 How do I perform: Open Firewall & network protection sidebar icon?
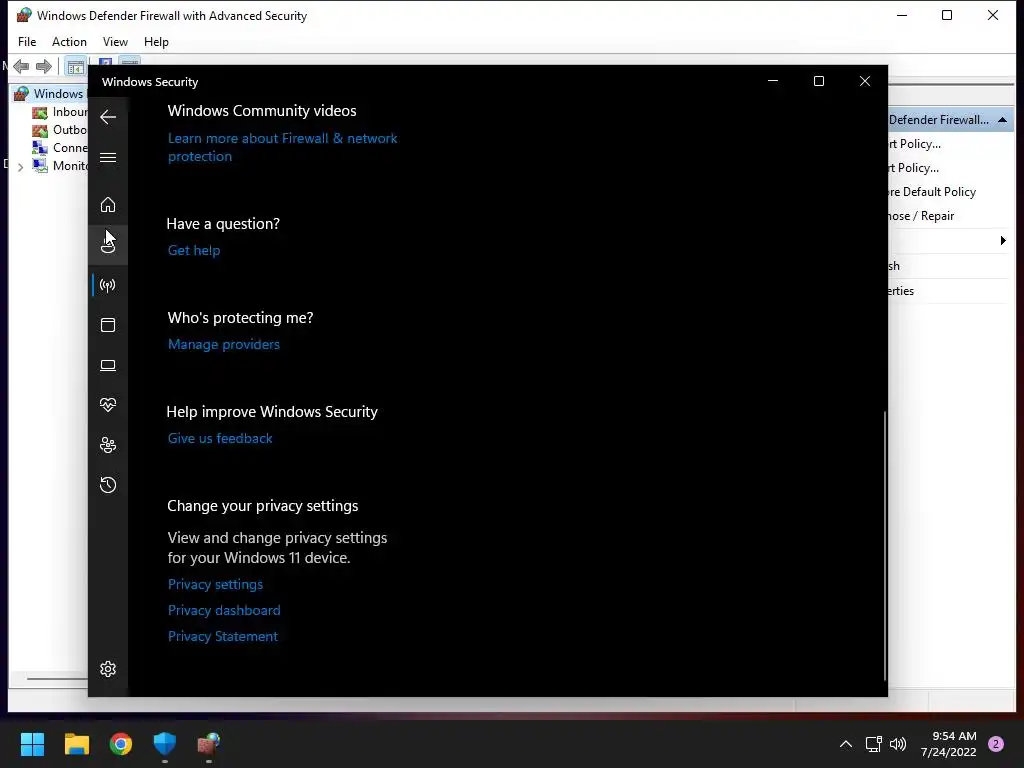108,285
